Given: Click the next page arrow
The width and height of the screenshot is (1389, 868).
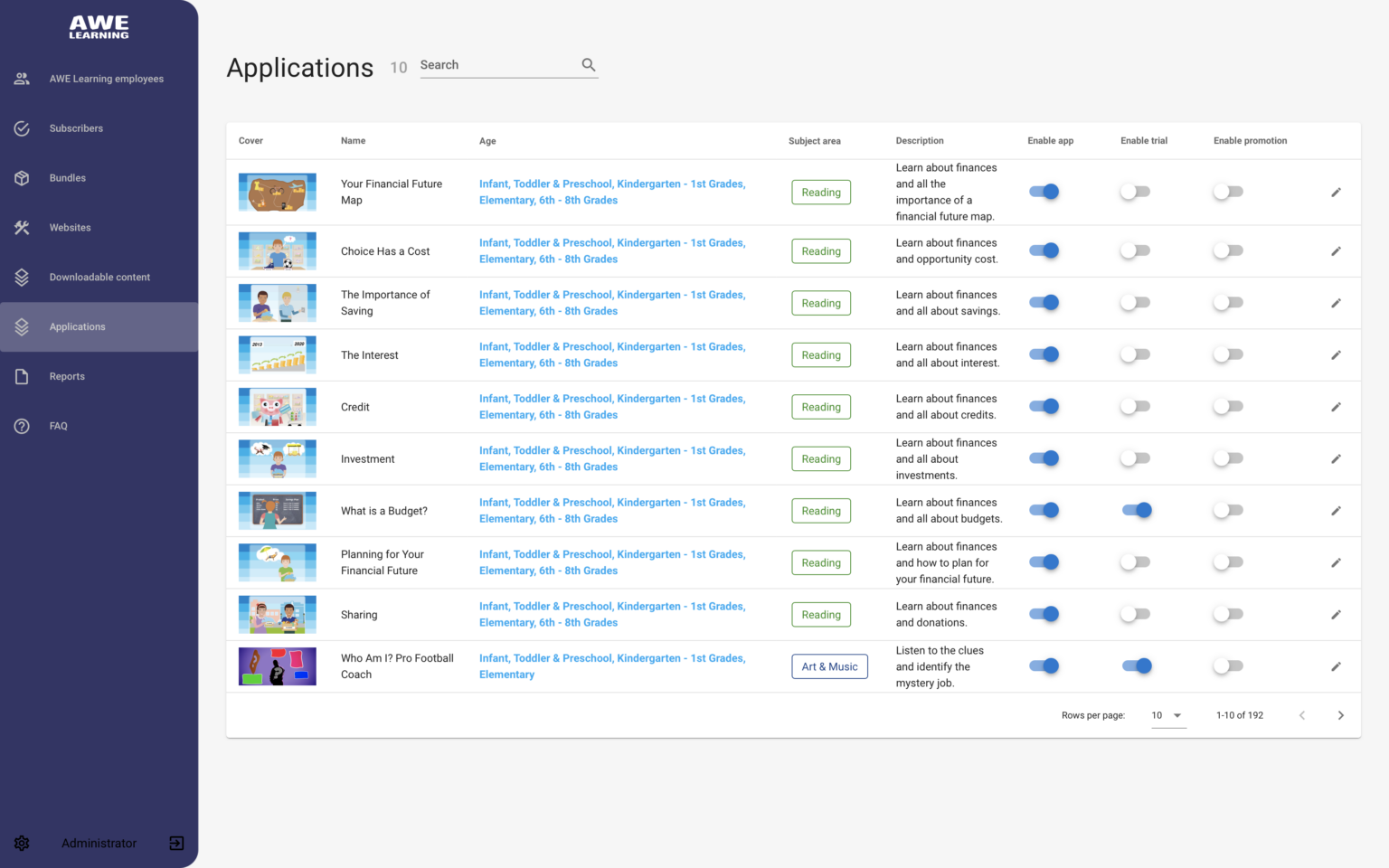Looking at the screenshot, I should 1341,714.
